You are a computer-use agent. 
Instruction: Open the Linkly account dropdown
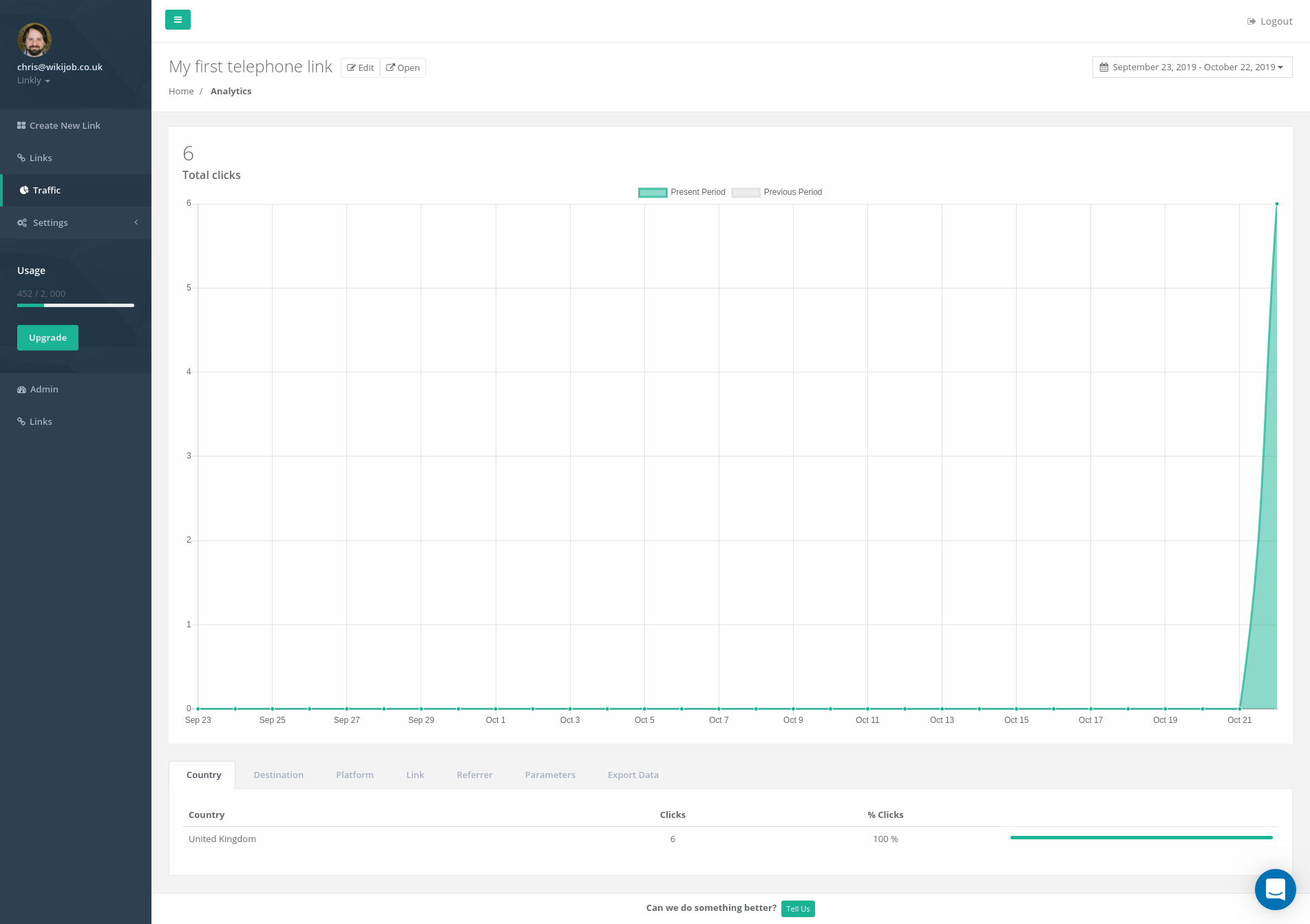[32, 80]
